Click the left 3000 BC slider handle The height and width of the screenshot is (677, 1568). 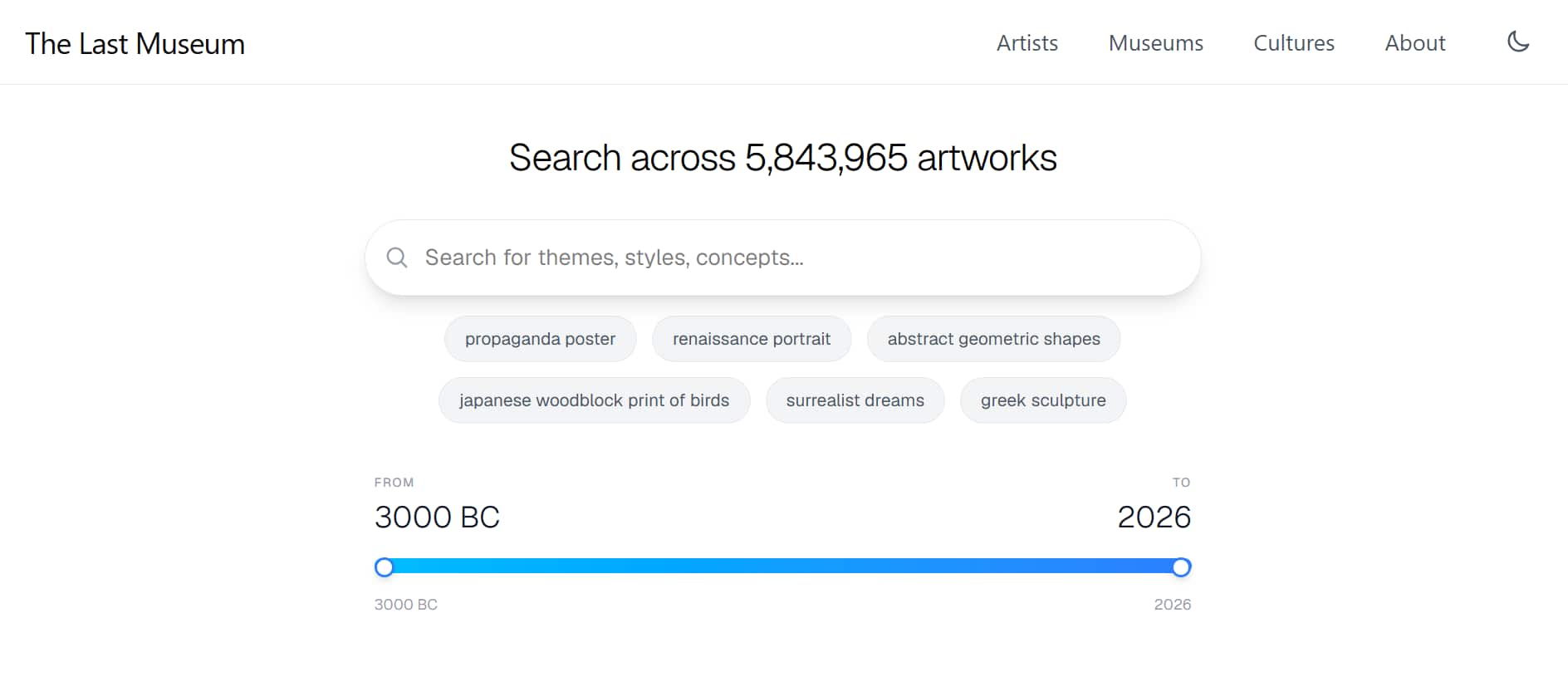tap(384, 567)
